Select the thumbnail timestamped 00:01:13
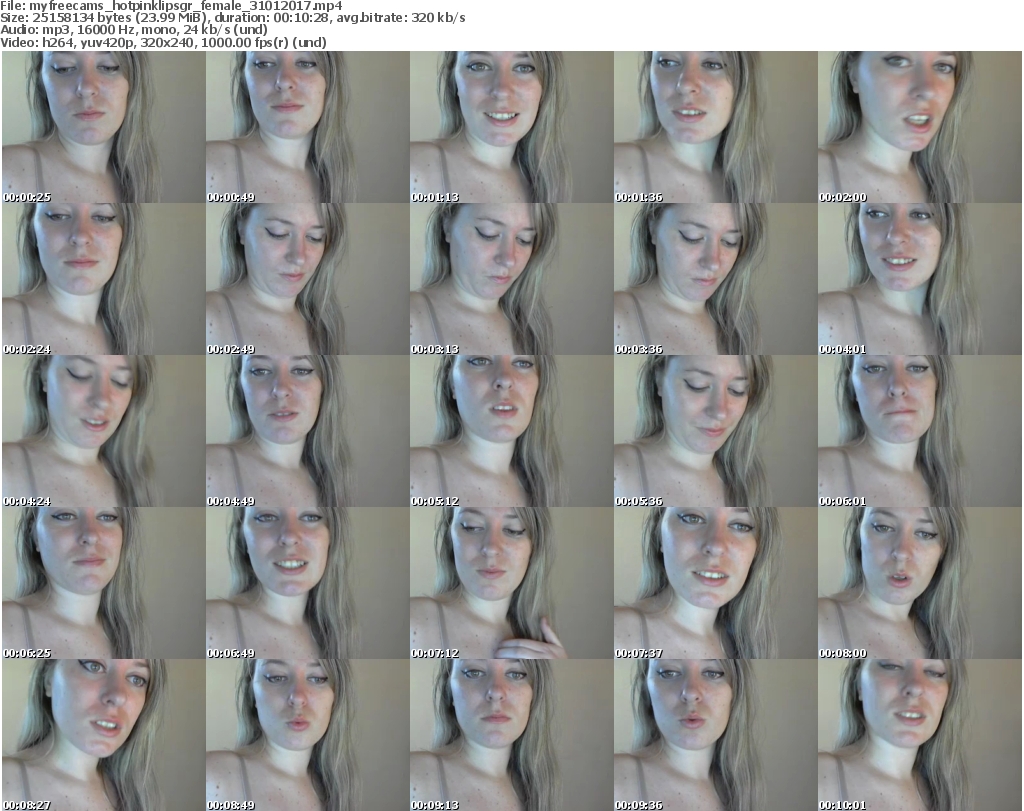The image size is (1024, 811). pyautogui.click(x=511, y=127)
